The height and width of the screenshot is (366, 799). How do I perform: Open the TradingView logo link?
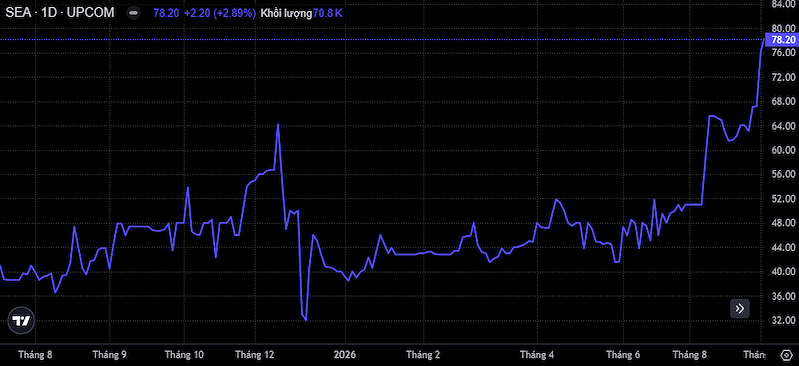click(x=21, y=321)
